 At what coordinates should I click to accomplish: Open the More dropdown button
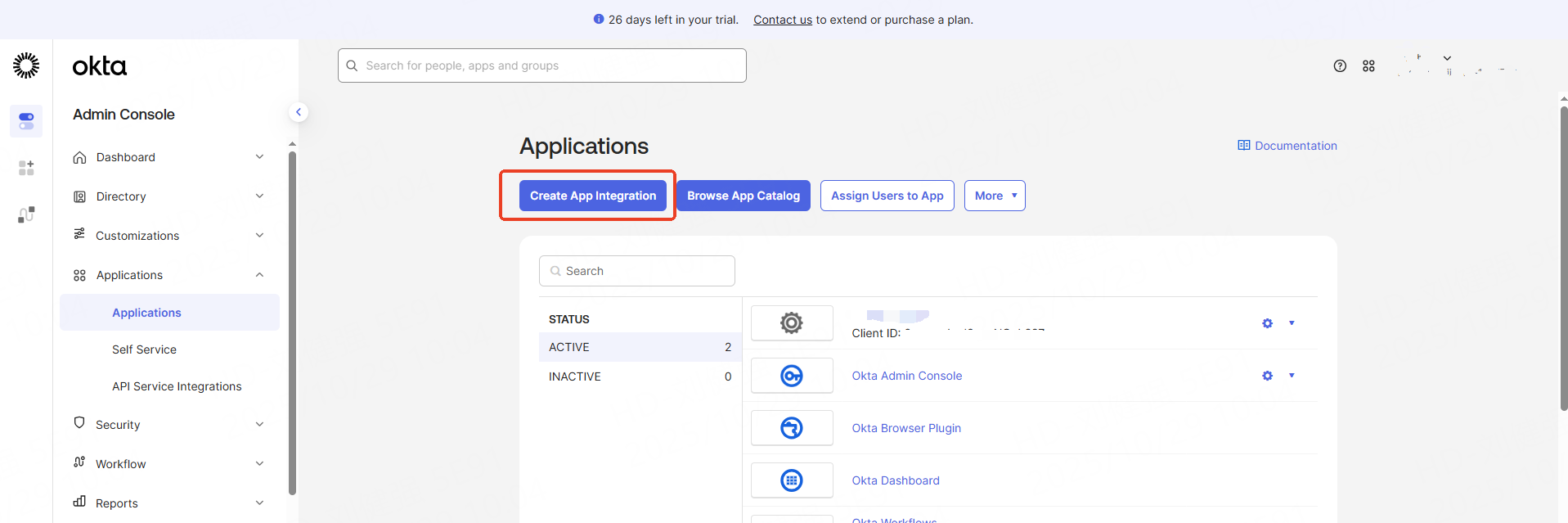pyautogui.click(x=994, y=196)
